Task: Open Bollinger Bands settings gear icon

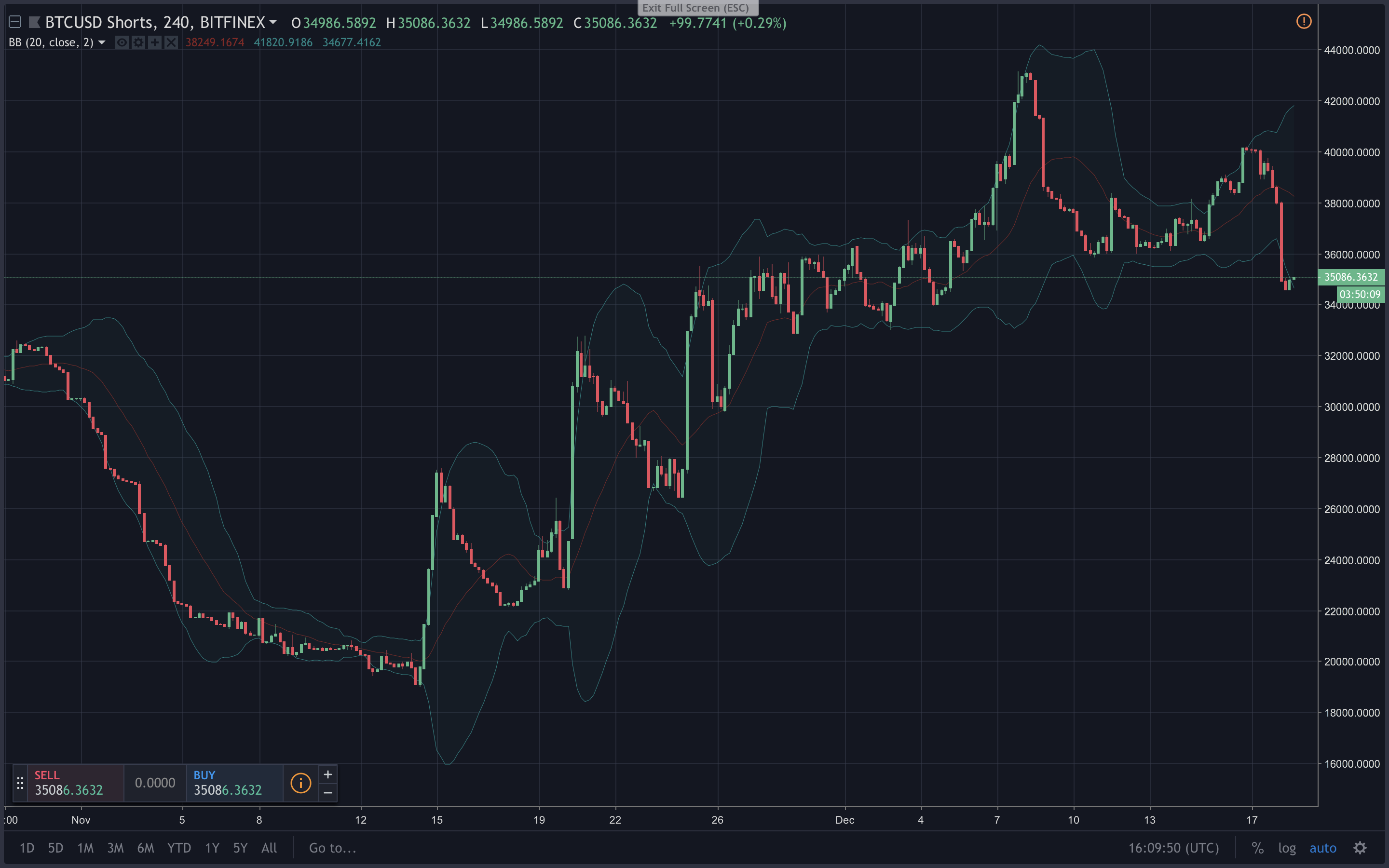Action: 138,42
